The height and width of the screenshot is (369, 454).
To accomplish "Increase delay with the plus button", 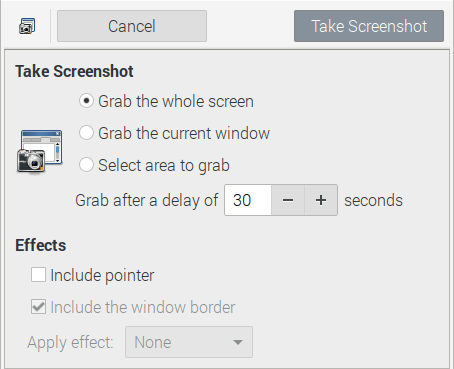I will [x=321, y=200].
